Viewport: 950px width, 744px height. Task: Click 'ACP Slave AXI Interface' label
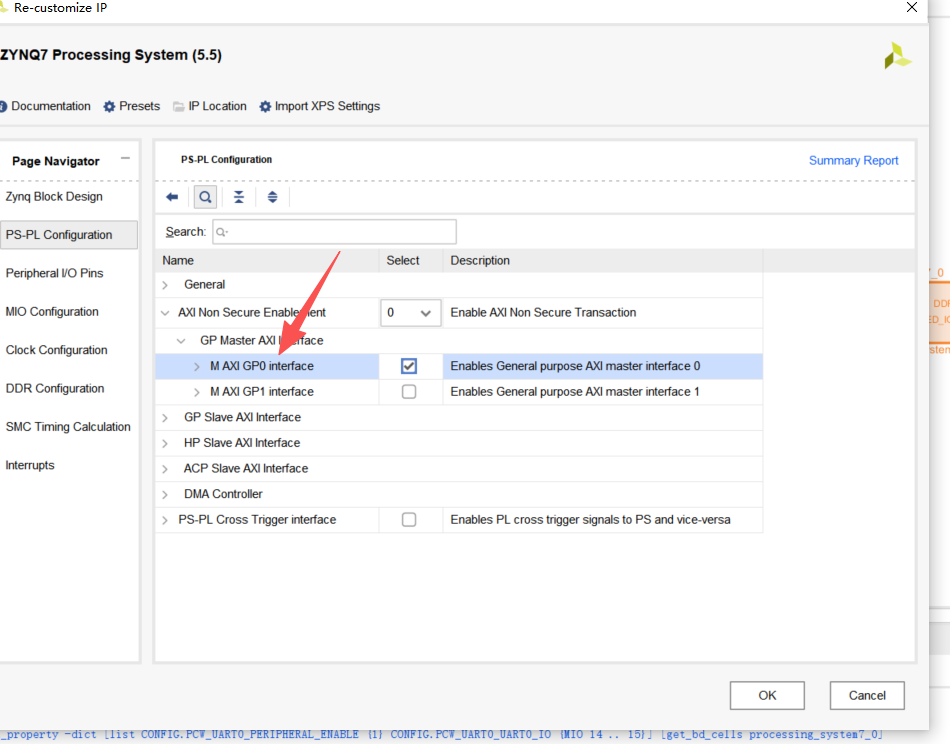pyautogui.click(x=246, y=468)
